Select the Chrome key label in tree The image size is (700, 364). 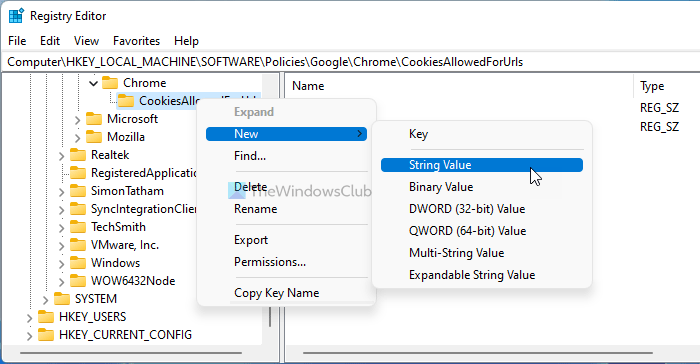click(x=144, y=83)
